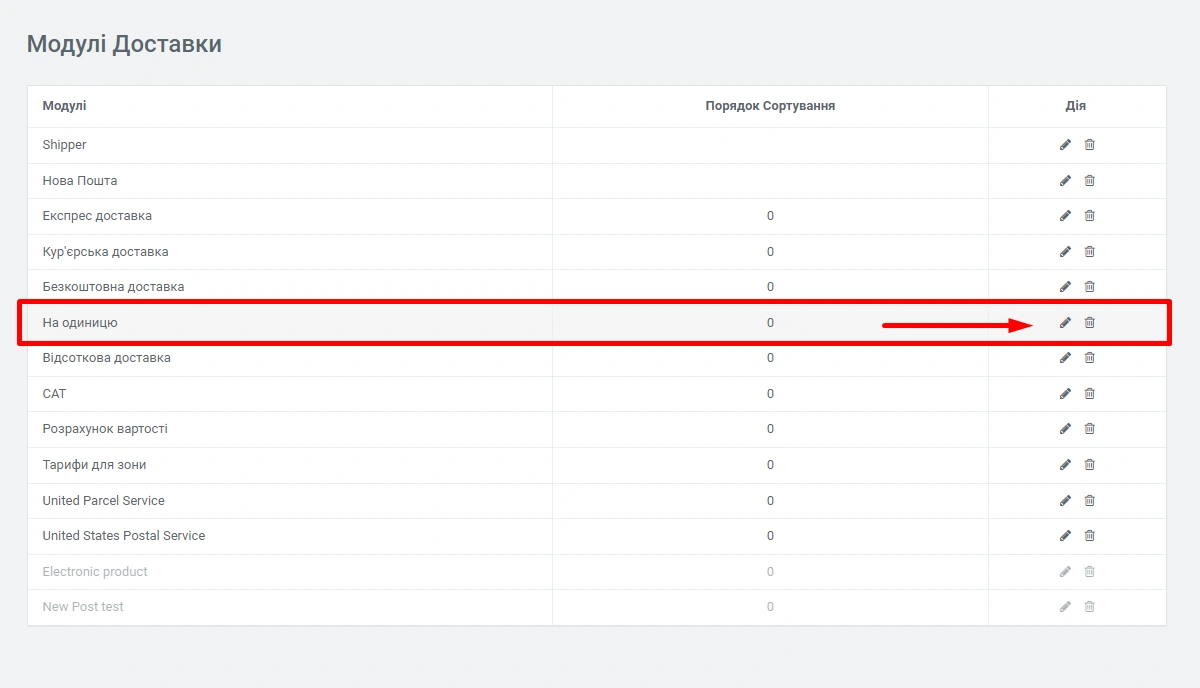
Task: Edit the Нова Пошта module
Action: pyautogui.click(x=1065, y=181)
